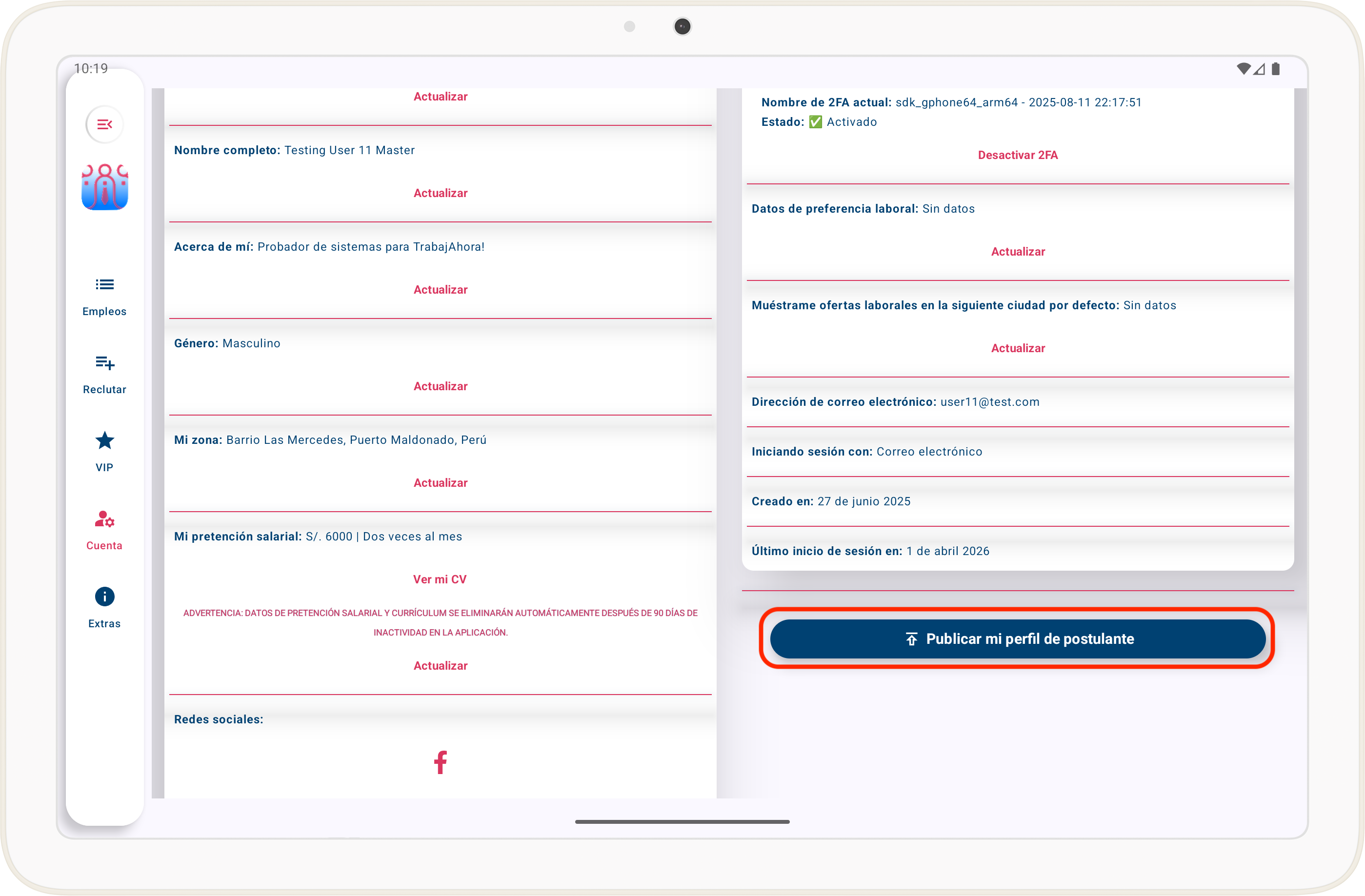
Task: Open the Extras info icon
Action: [104, 597]
